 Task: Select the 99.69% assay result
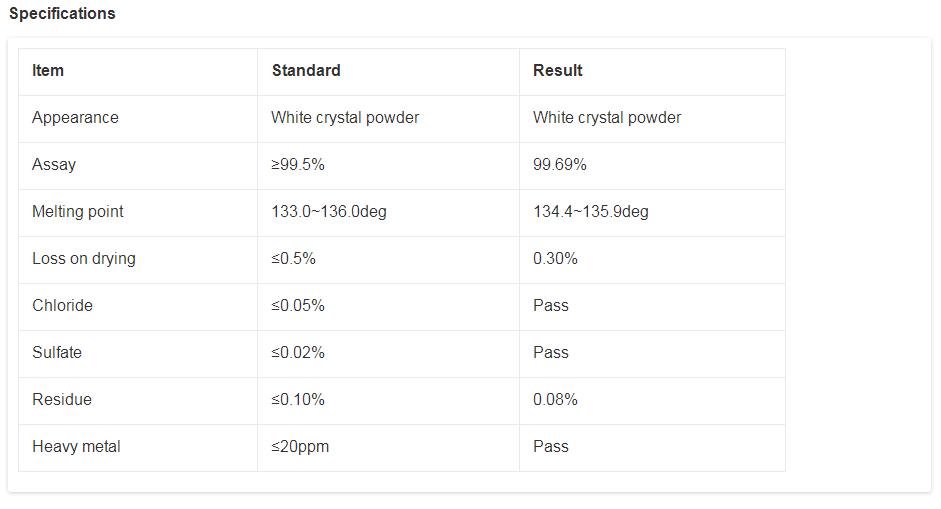pyautogui.click(x=560, y=165)
